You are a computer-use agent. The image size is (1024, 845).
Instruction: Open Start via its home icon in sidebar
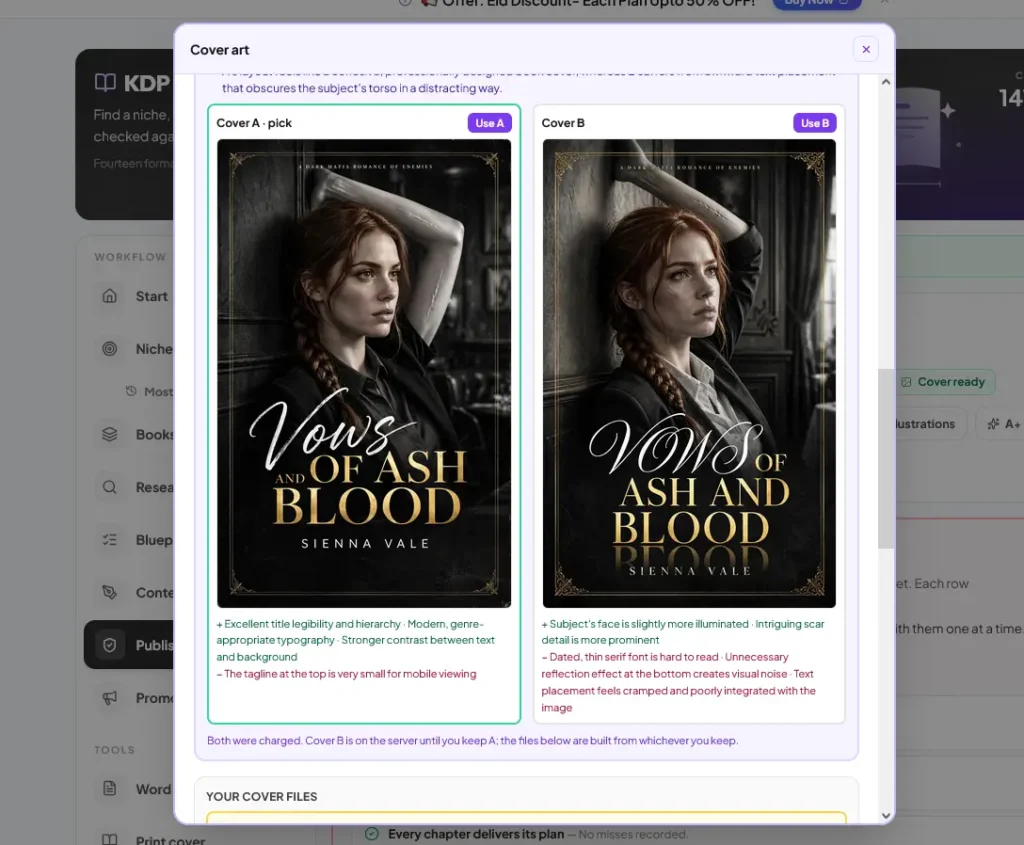point(110,296)
